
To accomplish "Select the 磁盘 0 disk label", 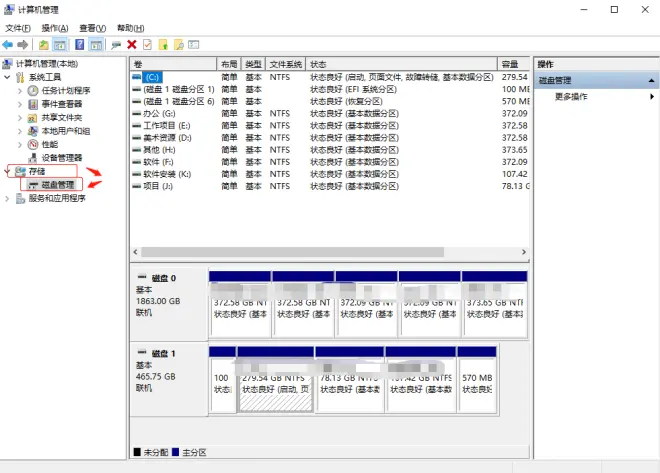I will (x=162, y=278).
